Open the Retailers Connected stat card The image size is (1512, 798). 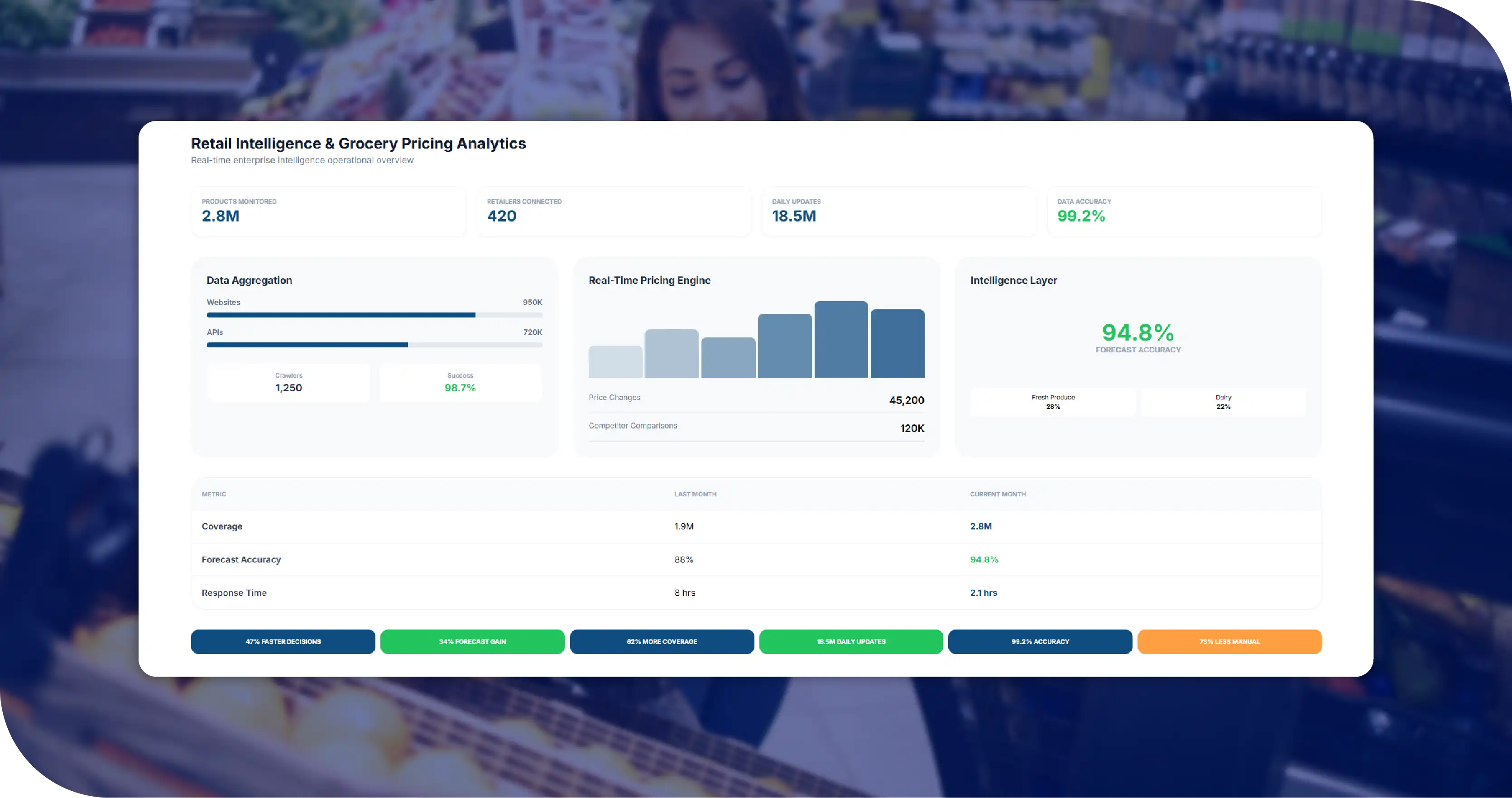click(614, 212)
